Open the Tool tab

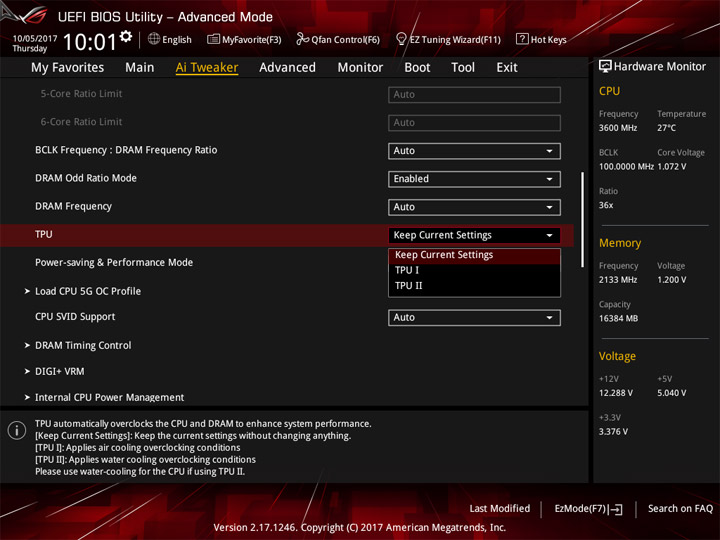pos(463,68)
